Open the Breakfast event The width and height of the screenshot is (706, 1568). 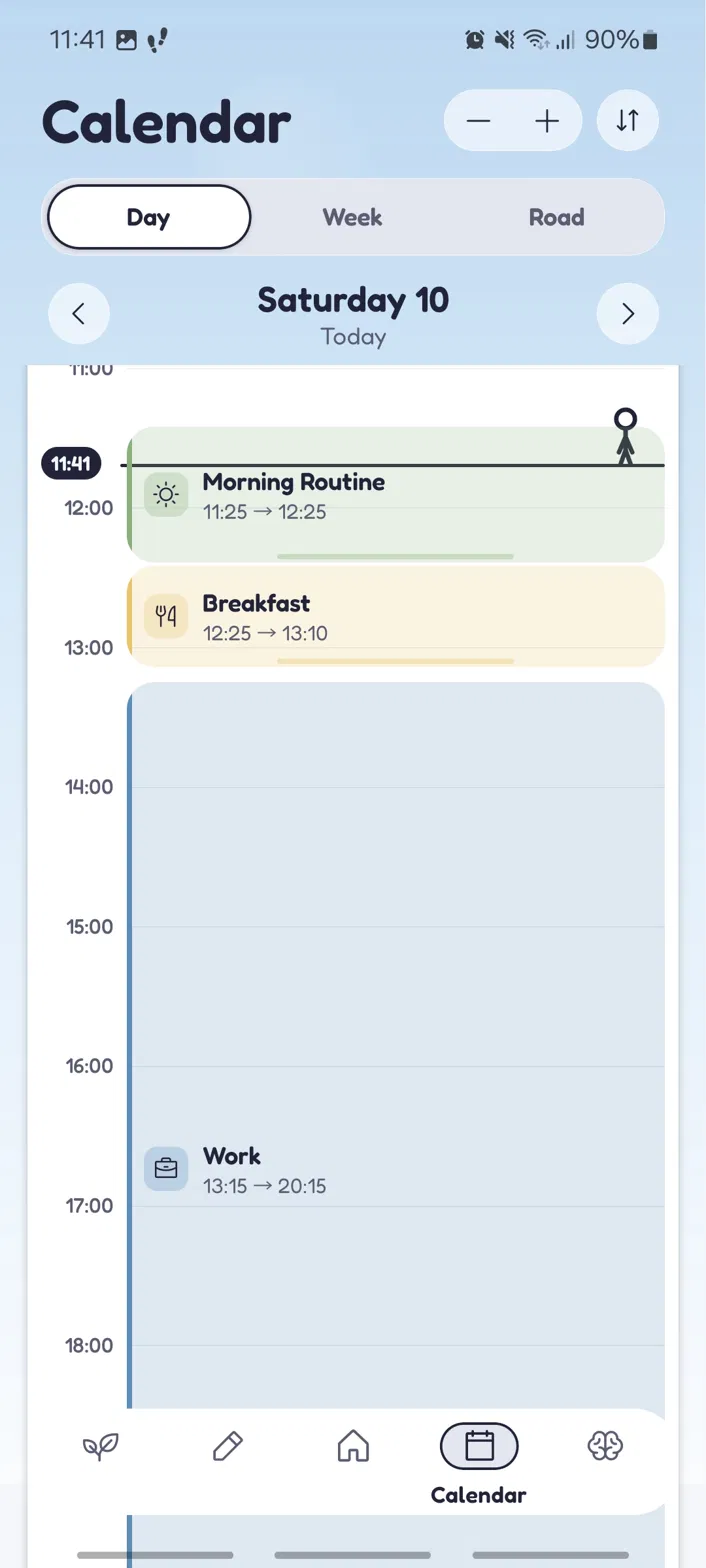pos(396,616)
